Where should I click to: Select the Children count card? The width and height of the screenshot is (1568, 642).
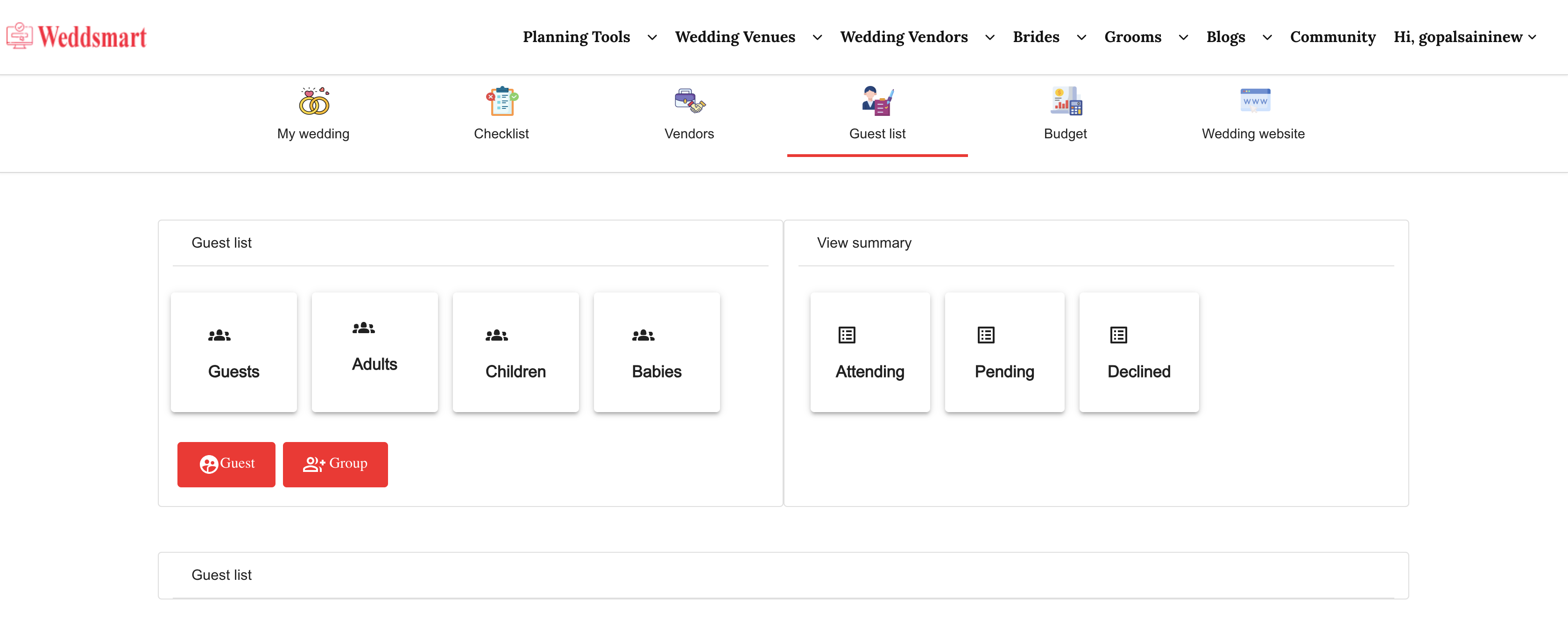[x=516, y=353]
